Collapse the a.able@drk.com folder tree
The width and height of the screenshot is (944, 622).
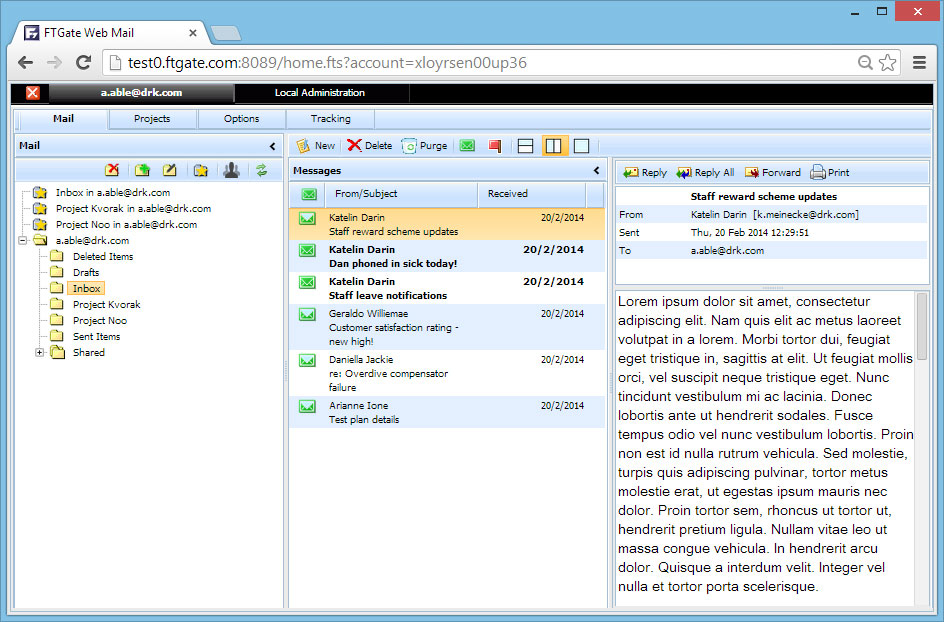tap(23, 240)
